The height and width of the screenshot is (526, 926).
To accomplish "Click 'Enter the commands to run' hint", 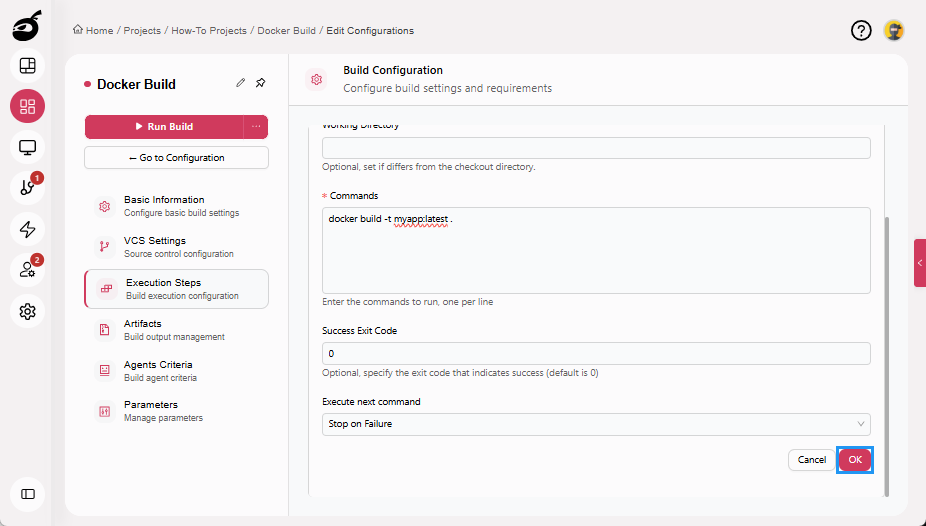I will point(407,302).
